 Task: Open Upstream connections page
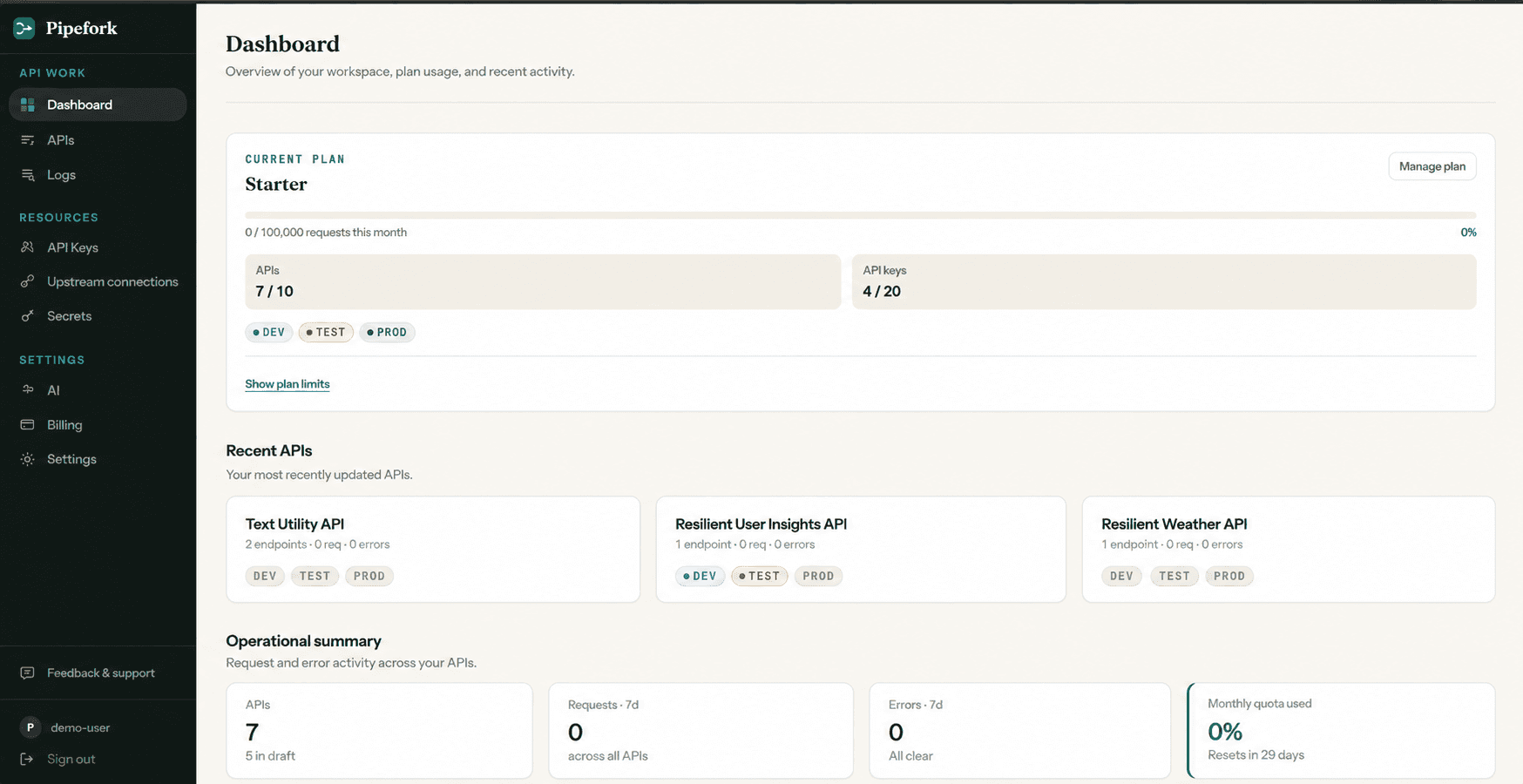[98, 281]
